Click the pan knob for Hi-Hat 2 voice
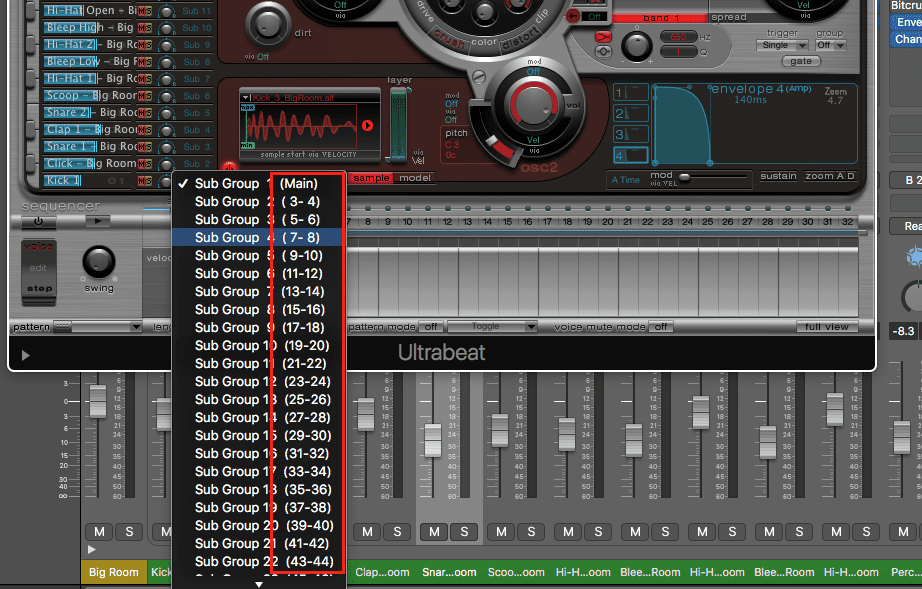The image size is (922, 589). [167, 45]
